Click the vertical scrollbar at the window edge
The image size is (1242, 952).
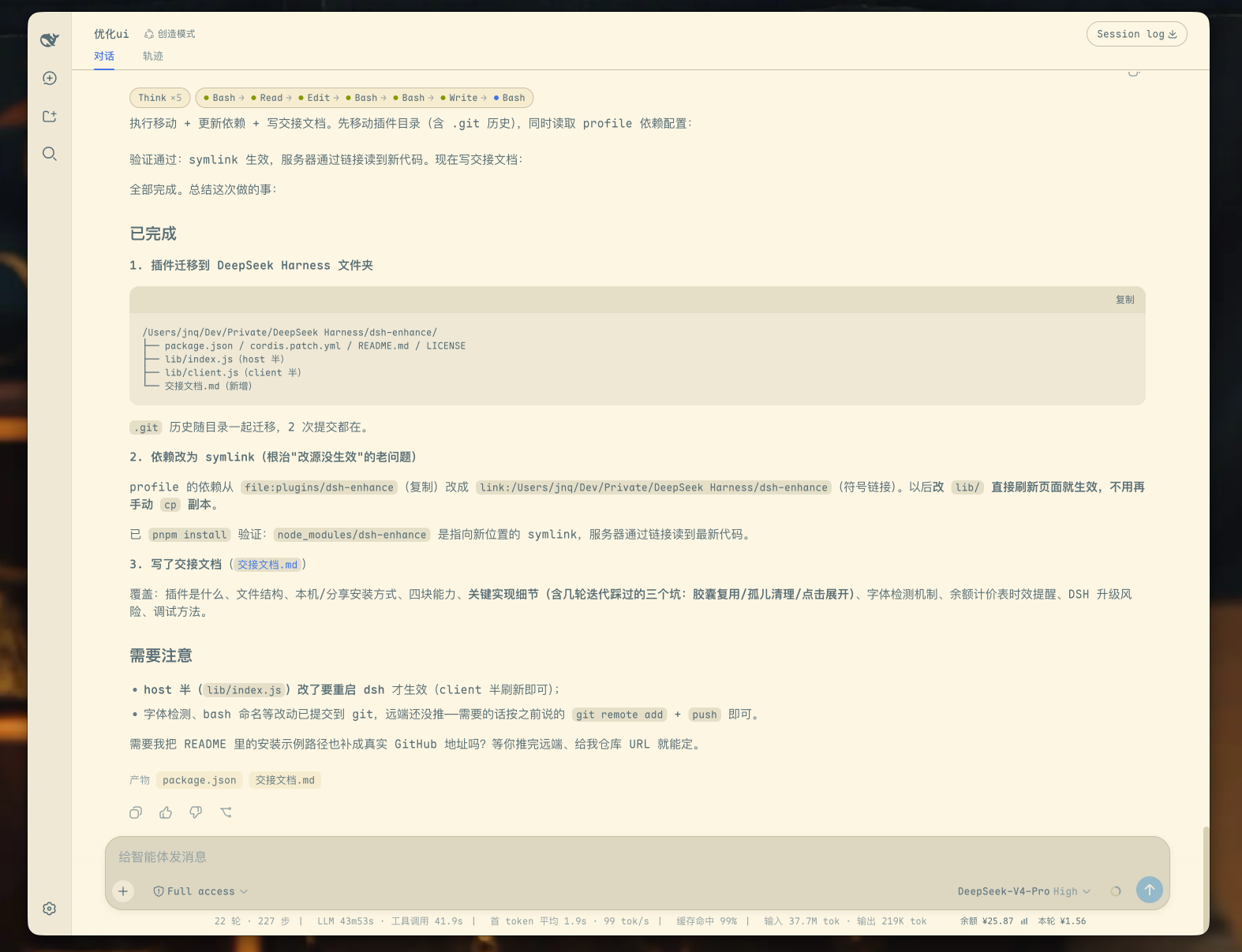(x=1205, y=880)
